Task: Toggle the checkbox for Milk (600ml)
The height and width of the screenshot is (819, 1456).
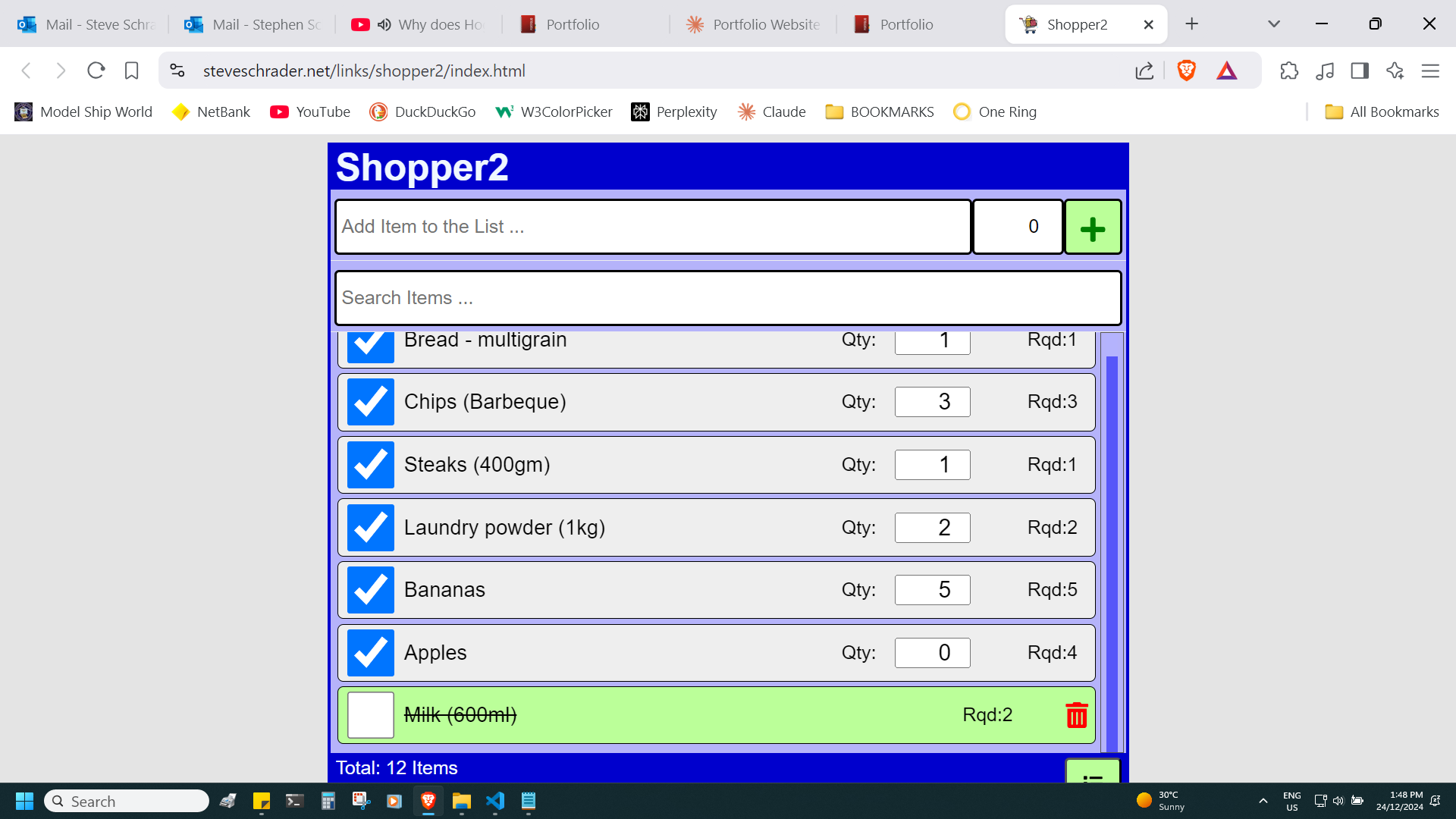Action: (x=369, y=714)
